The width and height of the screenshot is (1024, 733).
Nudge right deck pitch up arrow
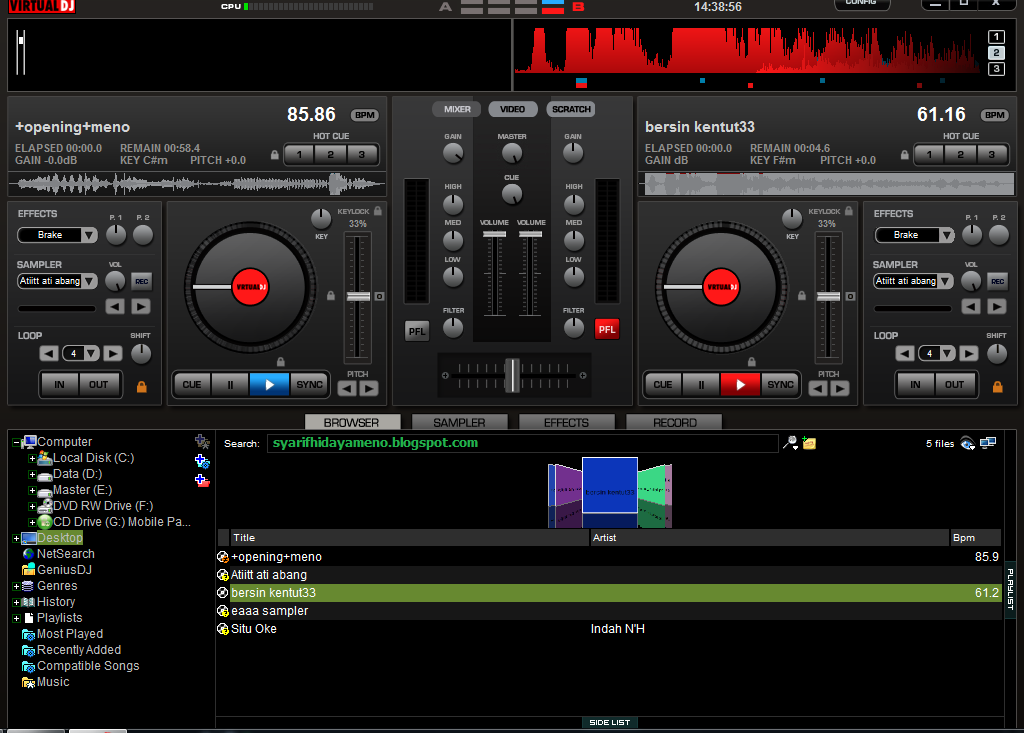click(x=840, y=389)
